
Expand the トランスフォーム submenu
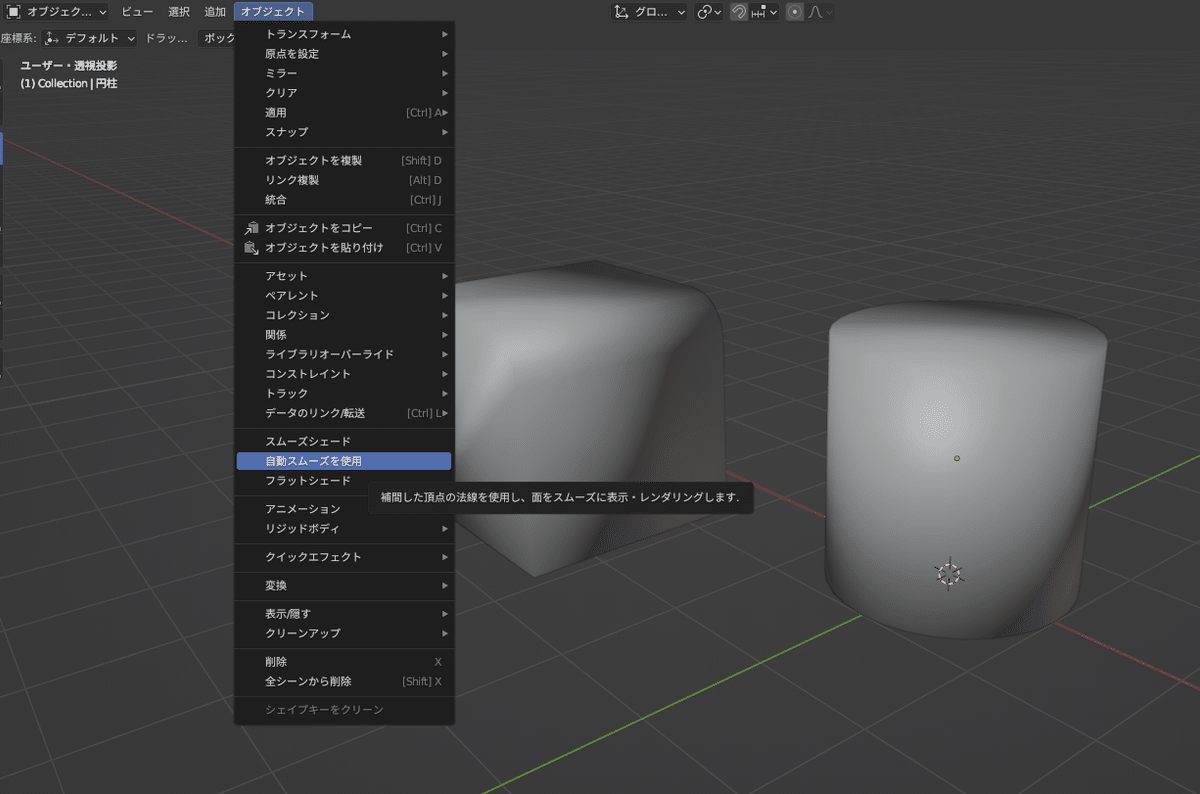click(x=344, y=34)
